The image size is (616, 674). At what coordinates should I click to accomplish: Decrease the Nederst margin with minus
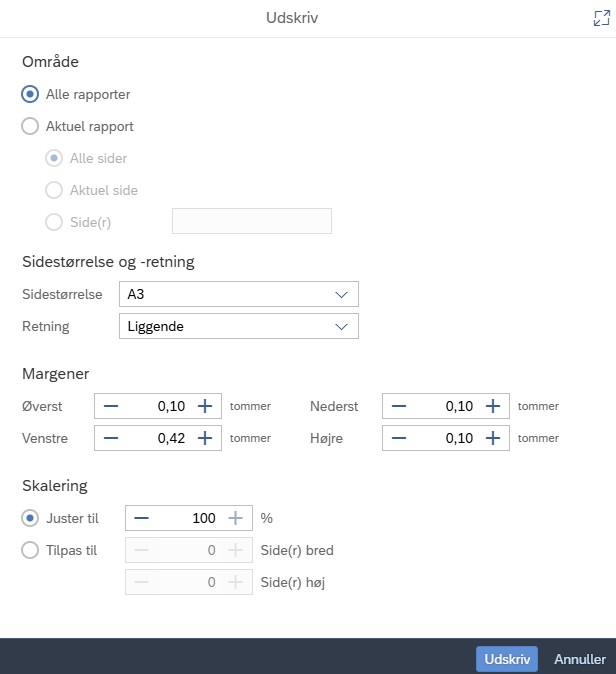(x=399, y=406)
